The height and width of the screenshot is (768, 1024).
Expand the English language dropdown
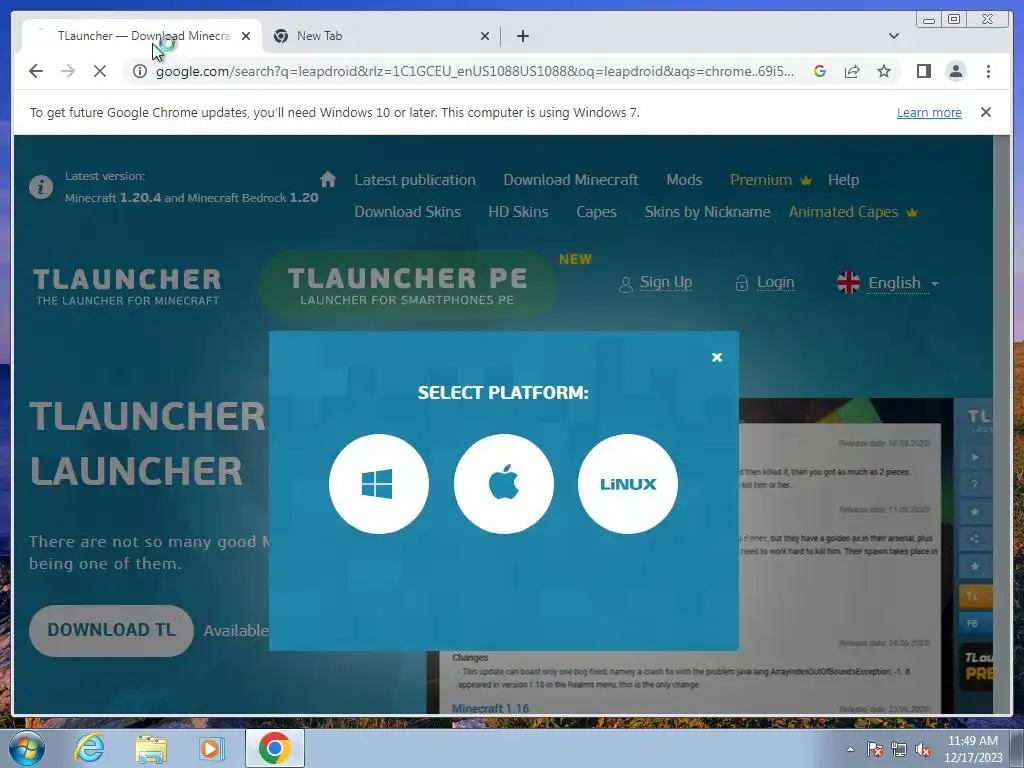coord(888,283)
